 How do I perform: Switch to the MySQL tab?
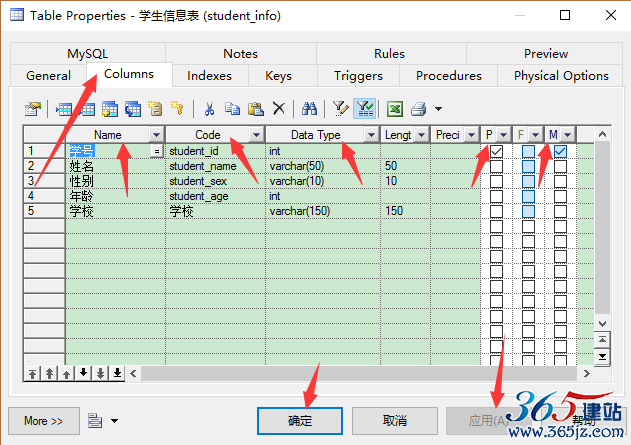[x=87, y=54]
